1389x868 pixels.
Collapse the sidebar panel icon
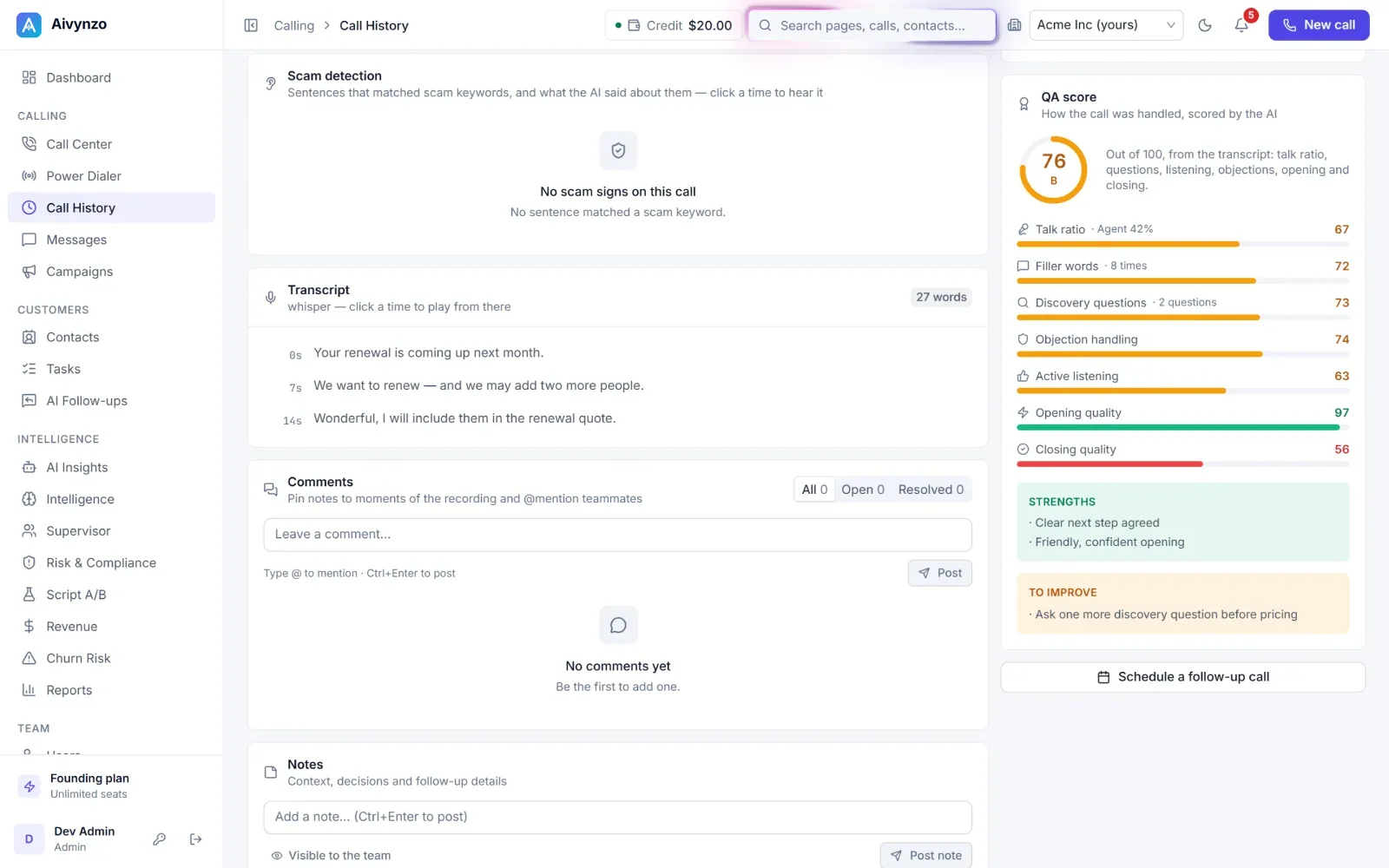point(251,25)
